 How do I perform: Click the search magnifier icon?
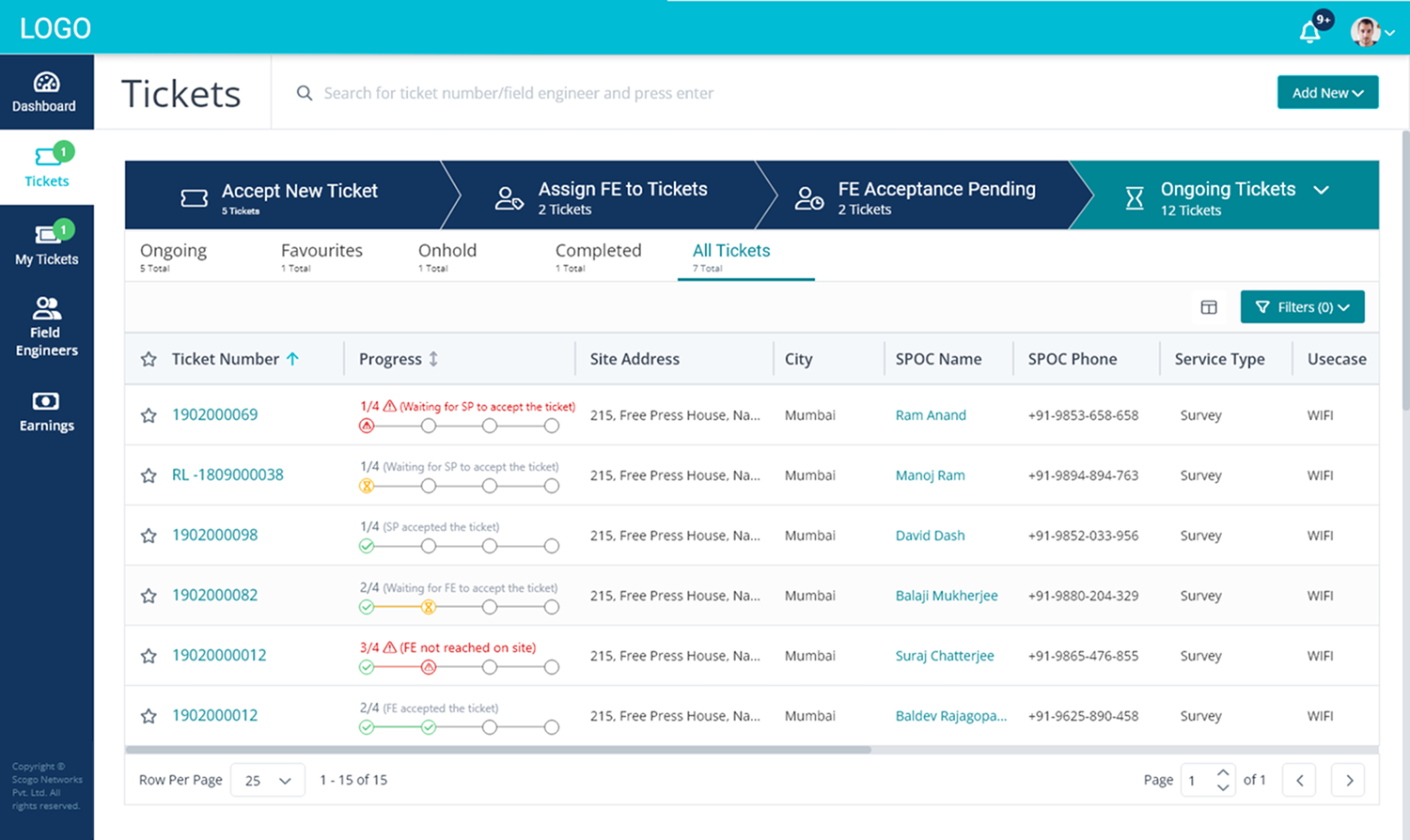pos(304,92)
